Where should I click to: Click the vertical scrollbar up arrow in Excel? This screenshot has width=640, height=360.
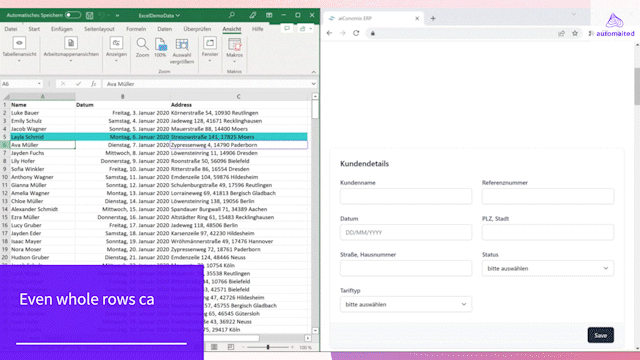[x=315, y=96]
